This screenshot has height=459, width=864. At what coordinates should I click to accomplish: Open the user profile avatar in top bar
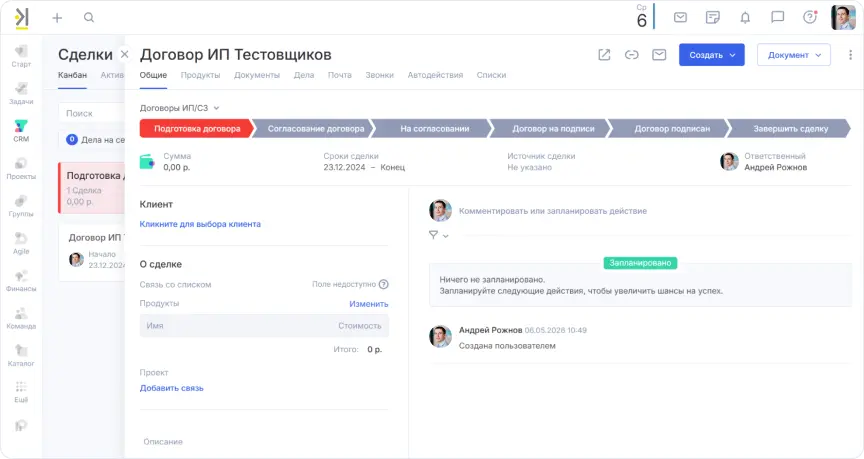coord(843,17)
